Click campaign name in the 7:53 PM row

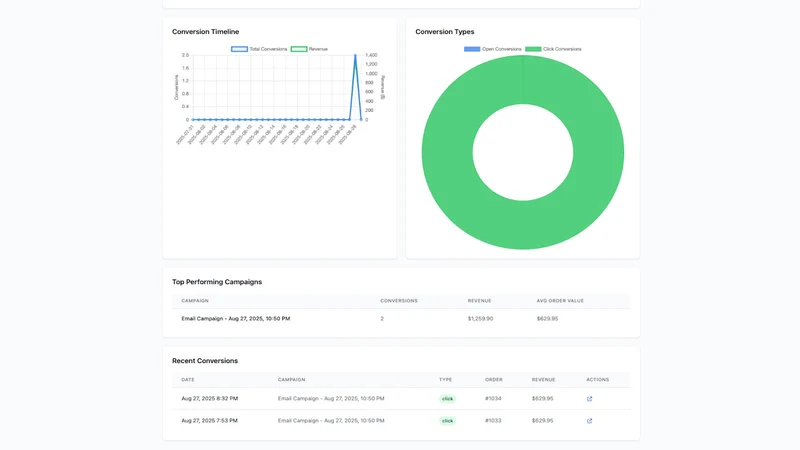tap(331, 420)
